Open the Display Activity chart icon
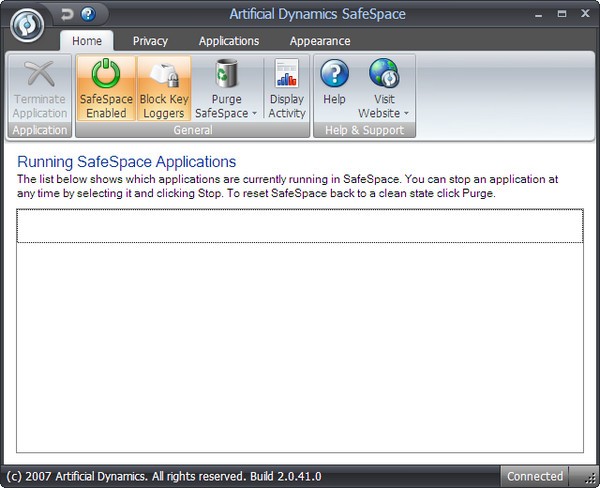The height and width of the screenshot is (488, 600). click(x=287, y=74)
